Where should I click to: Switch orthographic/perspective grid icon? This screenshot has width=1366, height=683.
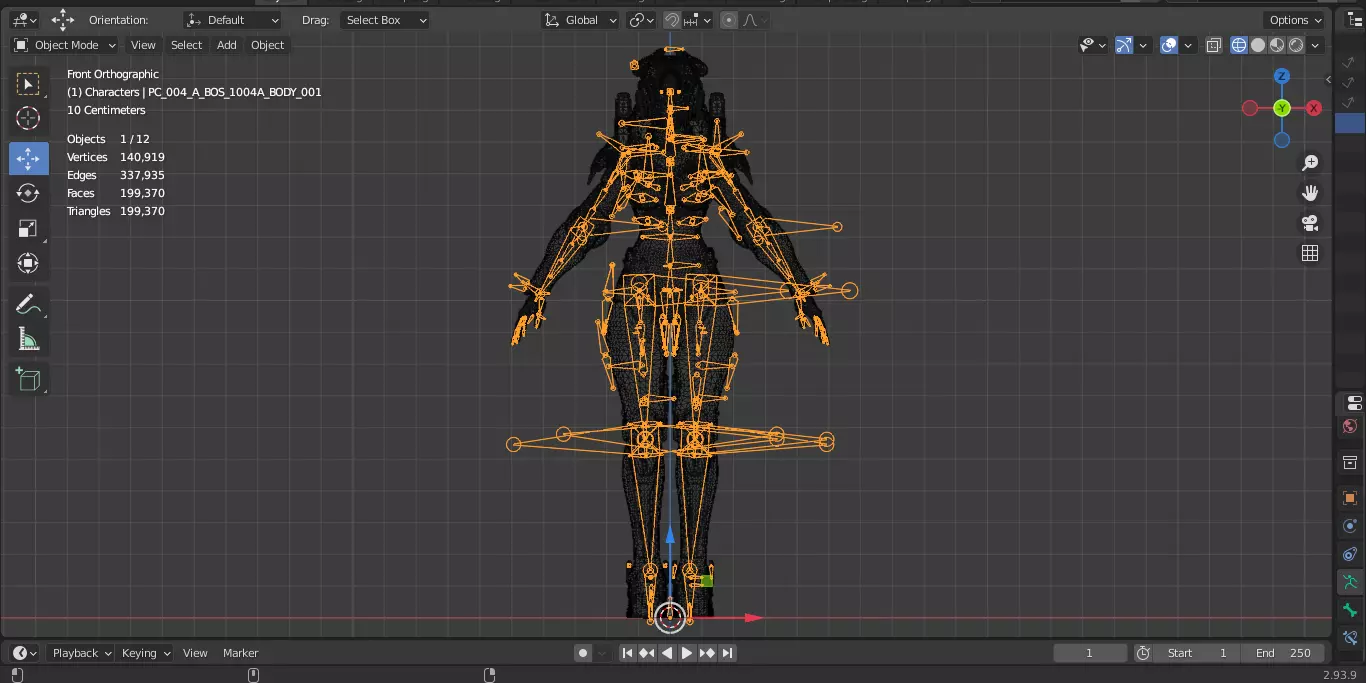(x=1310, y=253)
